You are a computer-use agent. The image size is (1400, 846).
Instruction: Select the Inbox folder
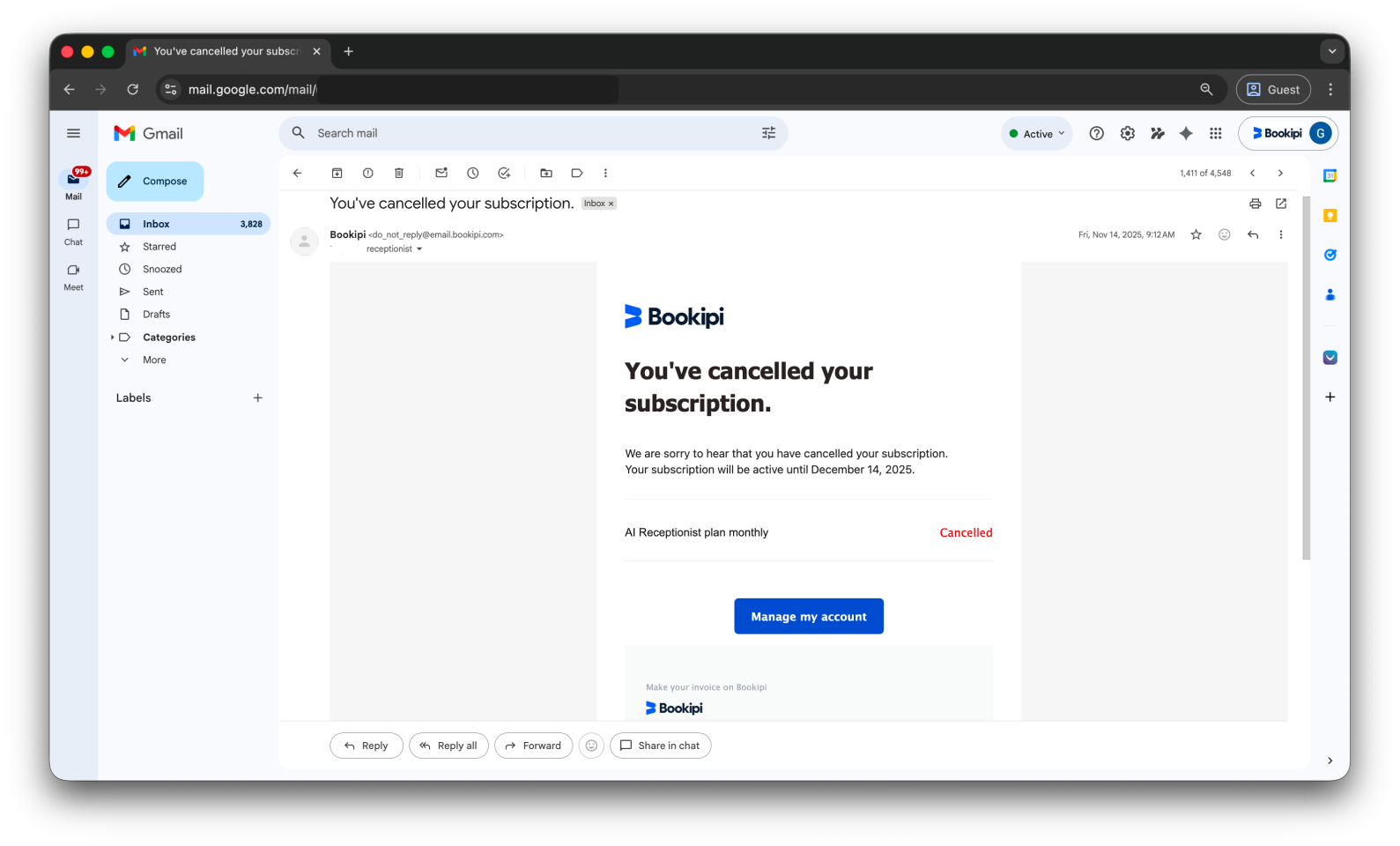point(189,224)
